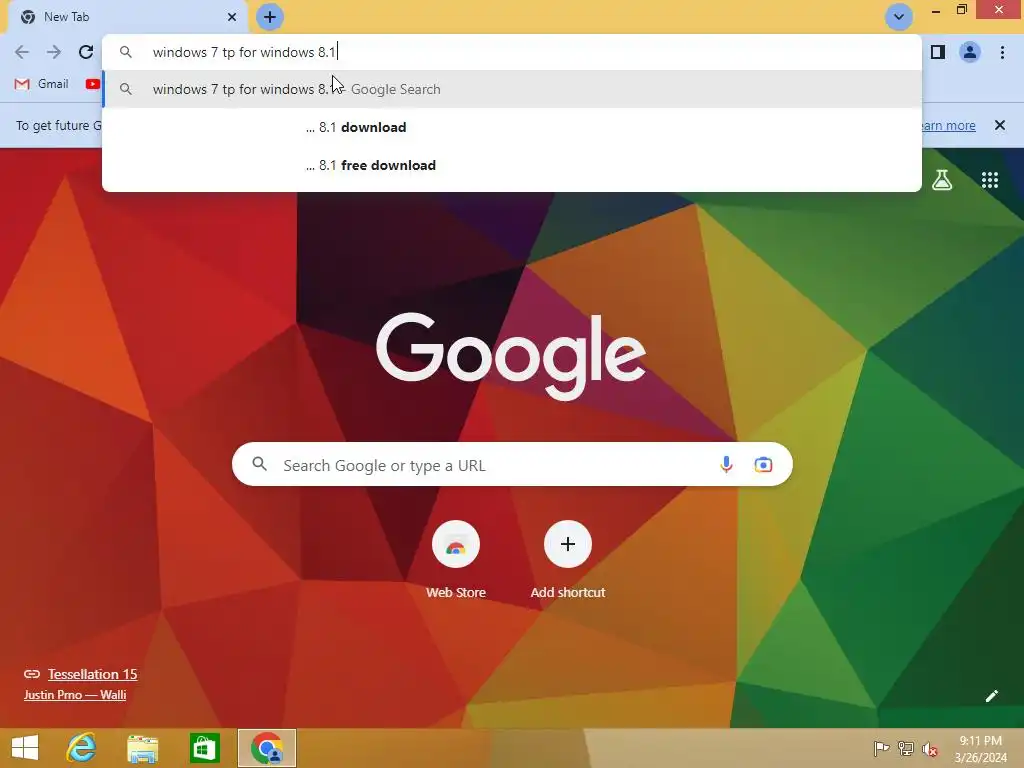The height and width of the screenshot is (768, 1024).
Task: Open network status tray icon
Action: coord(906,748)
